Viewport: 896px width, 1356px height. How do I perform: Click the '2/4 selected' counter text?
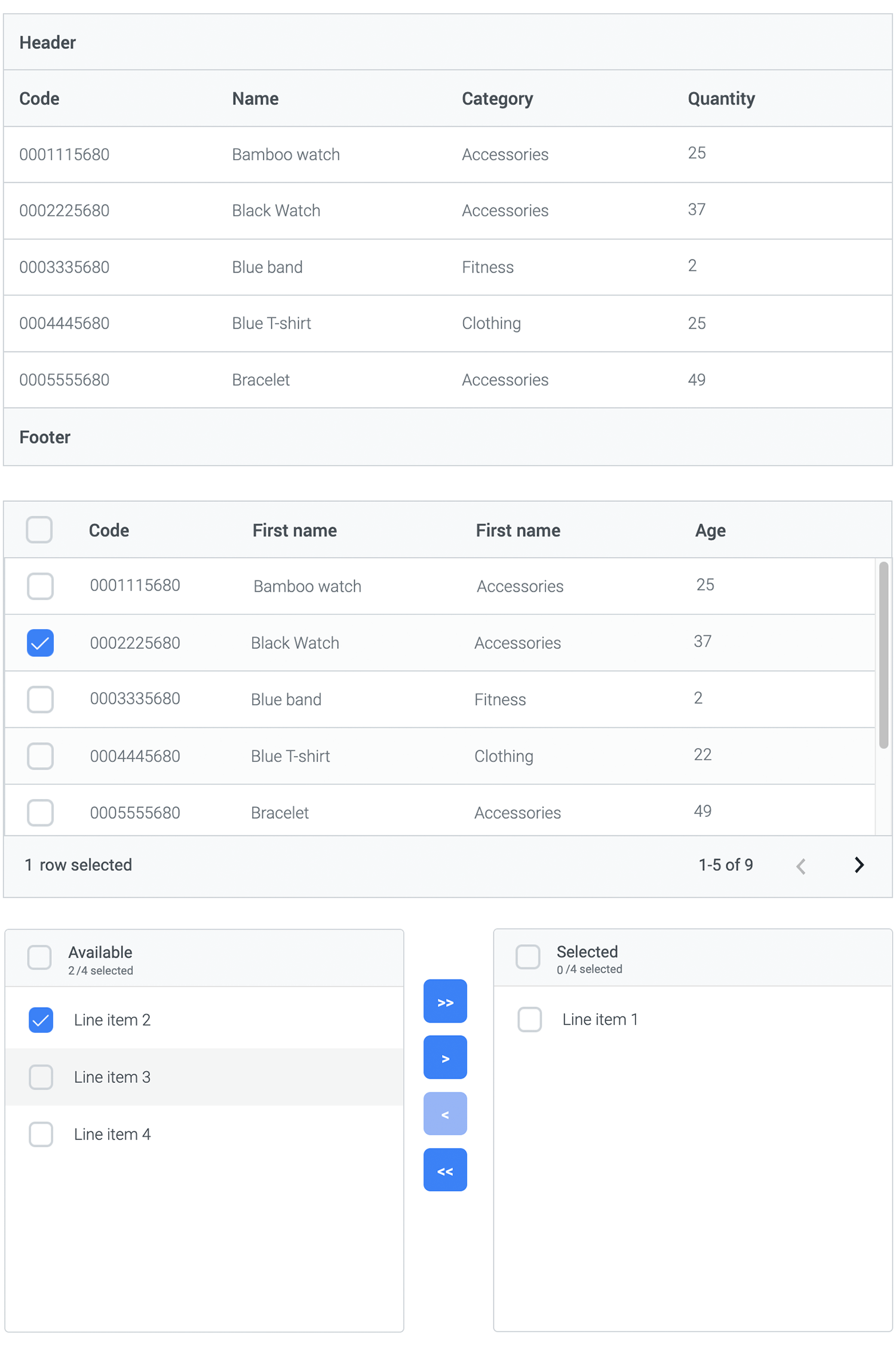coord(100,971)
